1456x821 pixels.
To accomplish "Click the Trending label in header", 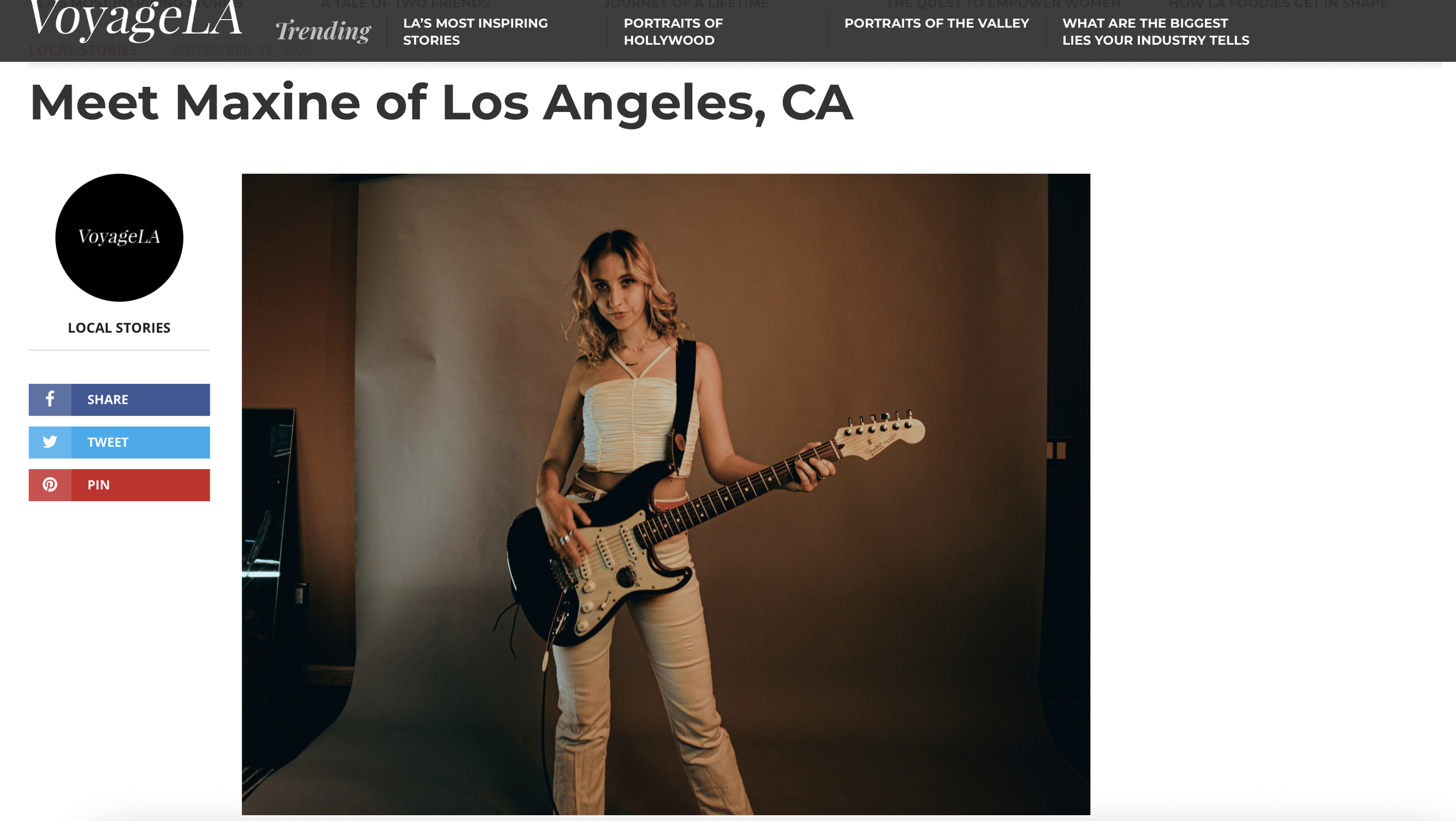I will coord(323,31).
